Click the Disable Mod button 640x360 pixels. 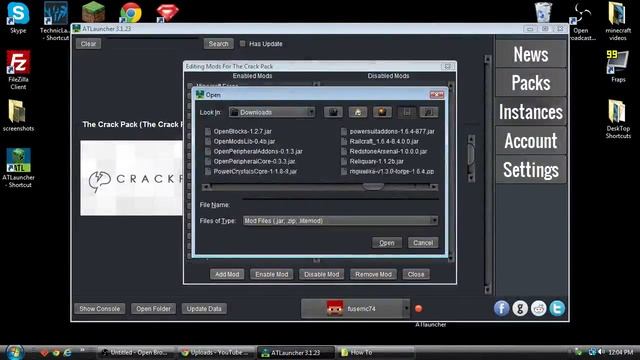click(322, 274)
